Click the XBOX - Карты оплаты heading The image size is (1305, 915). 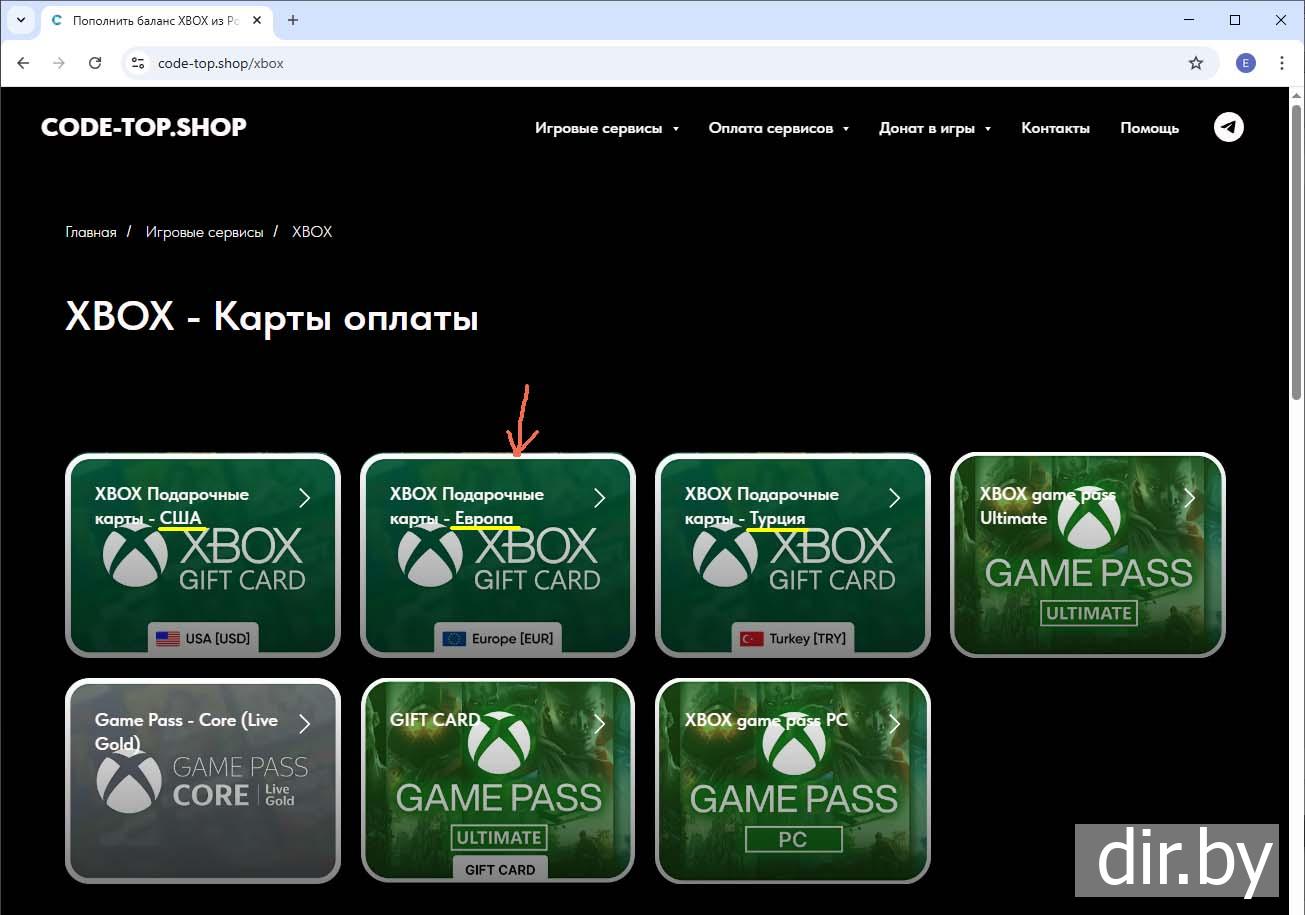click(x=272, y=318)
